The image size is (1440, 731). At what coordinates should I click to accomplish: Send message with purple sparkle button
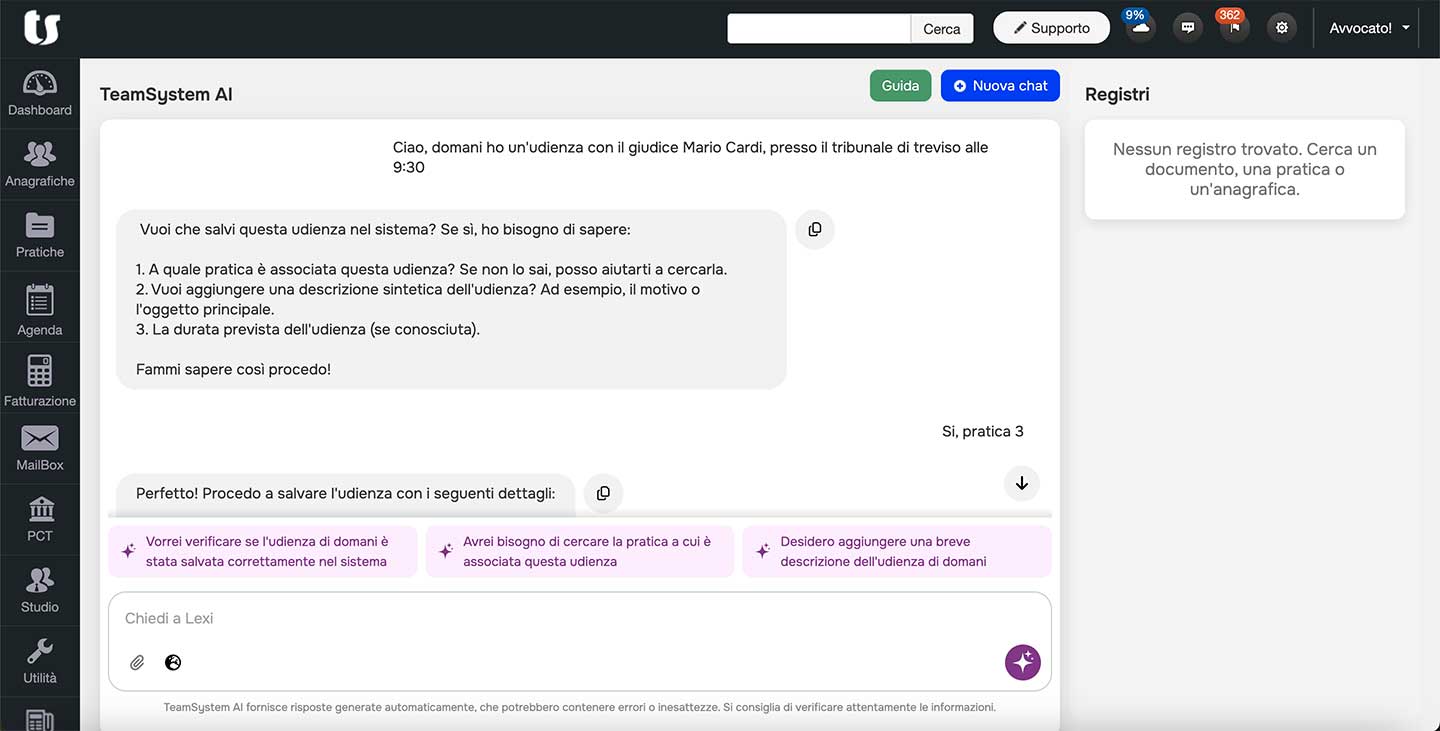tap(1022, 662)
